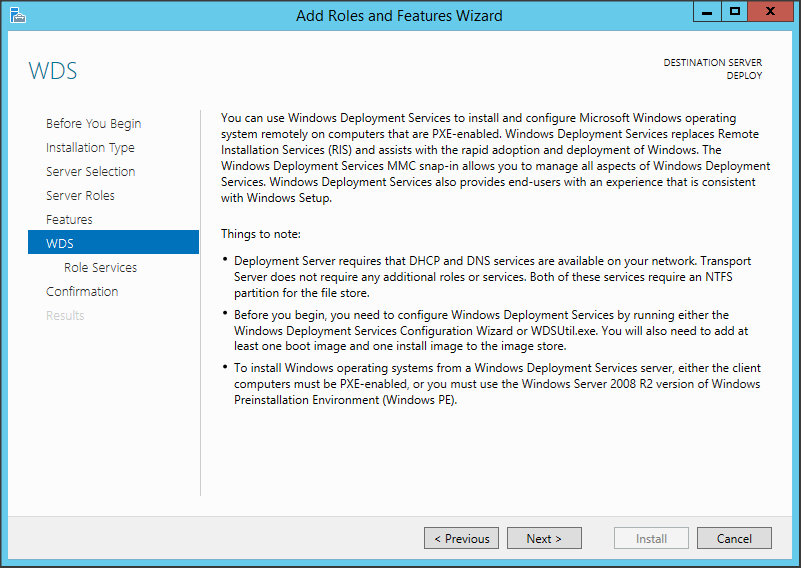Click the WDS page heading
801x568 pixels.
(x=53, y=71)
